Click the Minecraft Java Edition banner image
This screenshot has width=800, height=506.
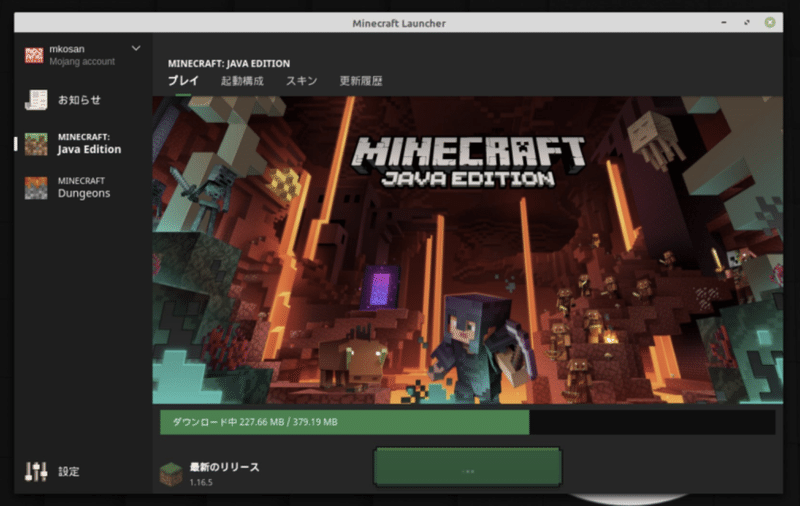tap(467, 250)
